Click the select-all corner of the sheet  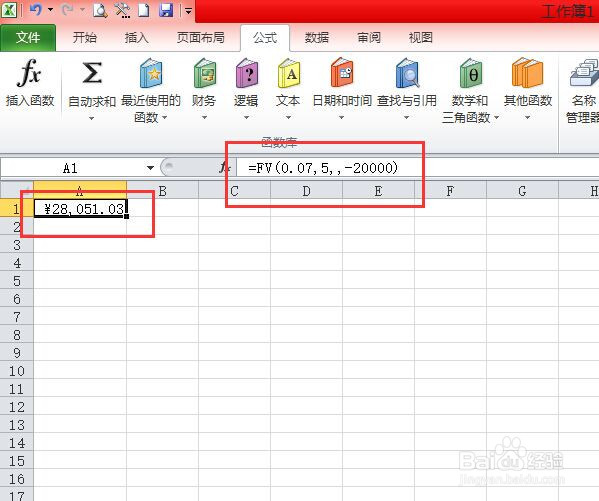click(x=16, y=190)
